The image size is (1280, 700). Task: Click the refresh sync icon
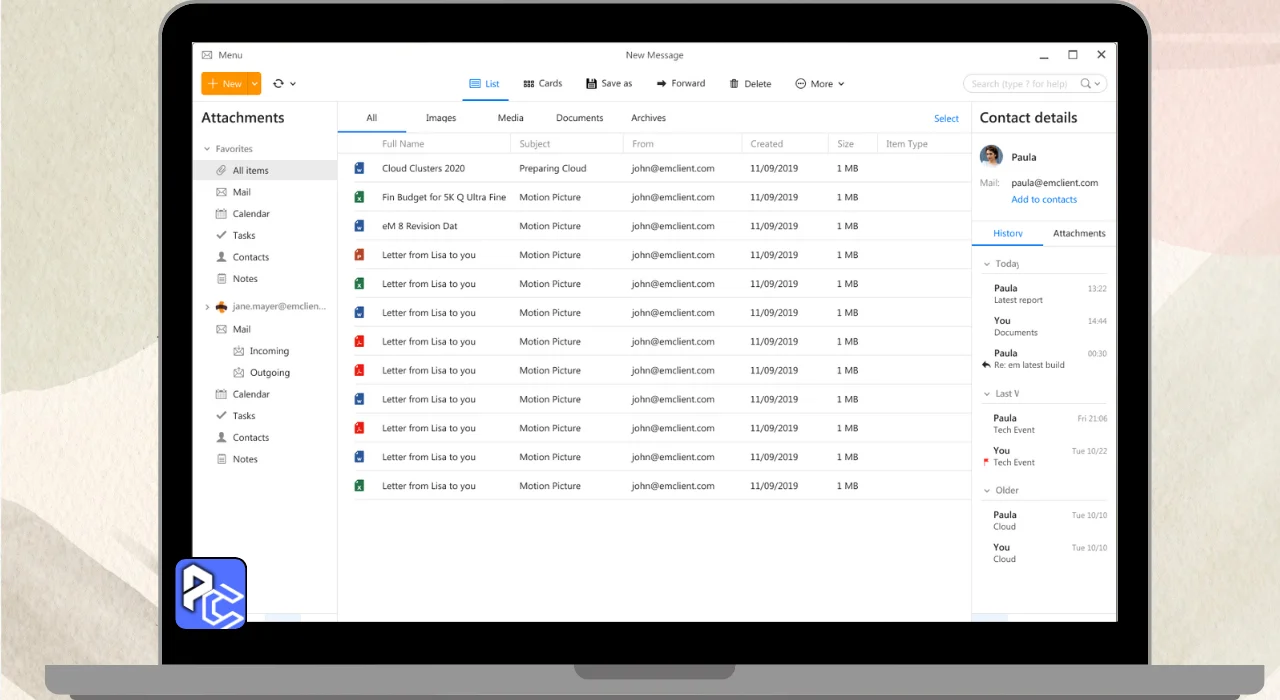pos(278,84)
